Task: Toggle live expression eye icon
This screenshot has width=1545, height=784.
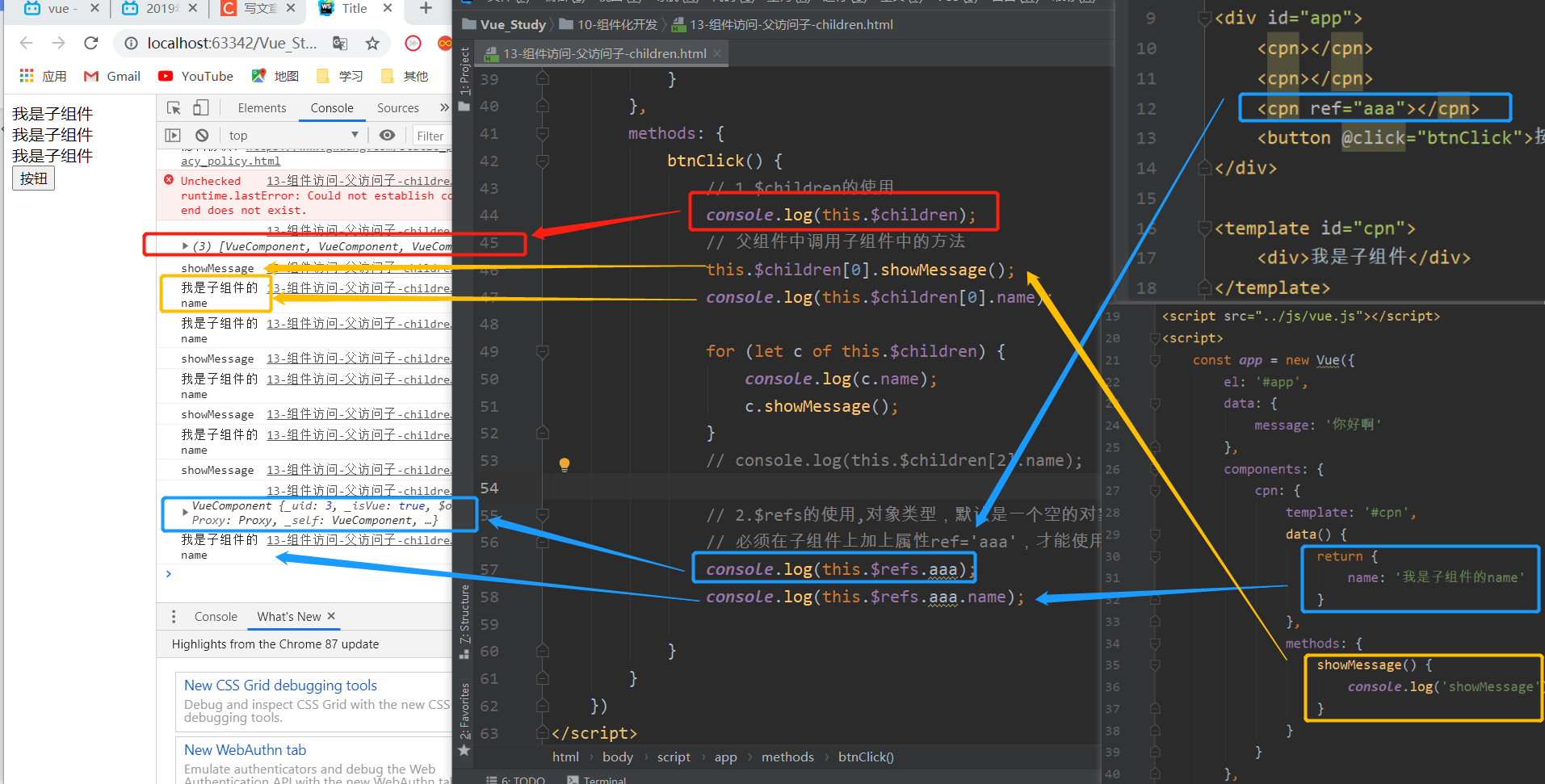Action: click(388, 136)
